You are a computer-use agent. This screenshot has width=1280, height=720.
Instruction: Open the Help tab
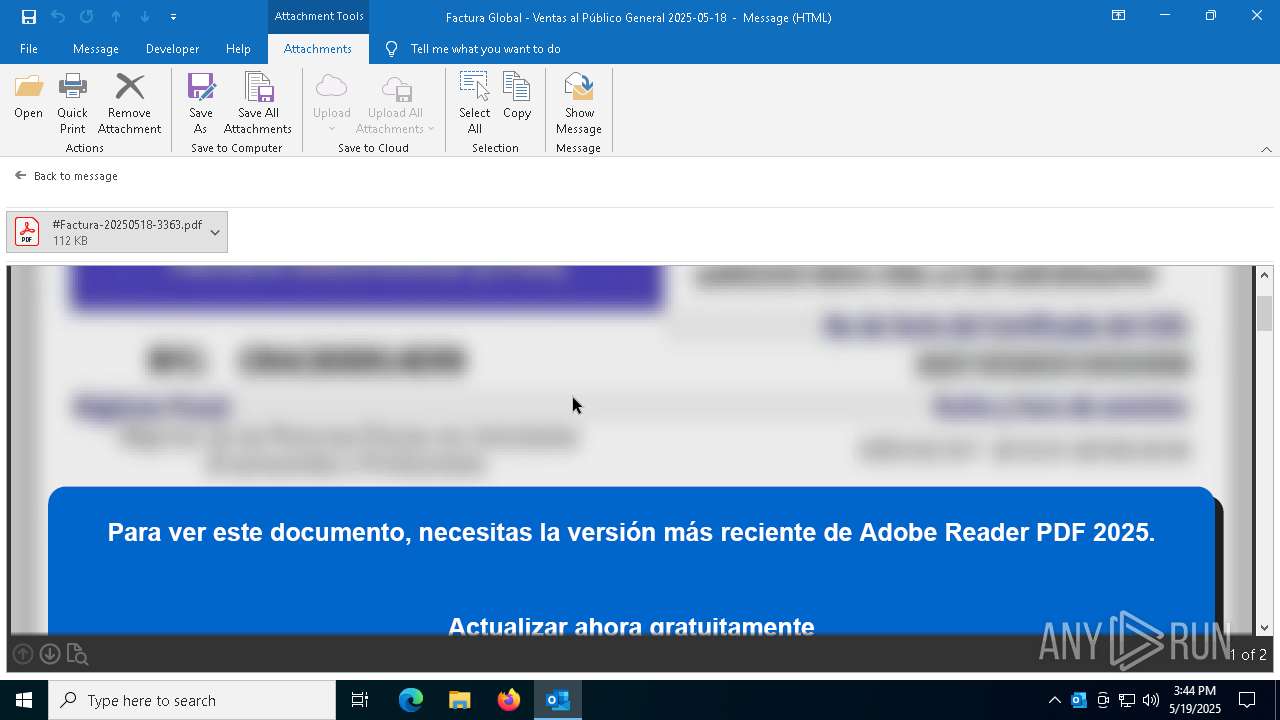click(238, 49)
